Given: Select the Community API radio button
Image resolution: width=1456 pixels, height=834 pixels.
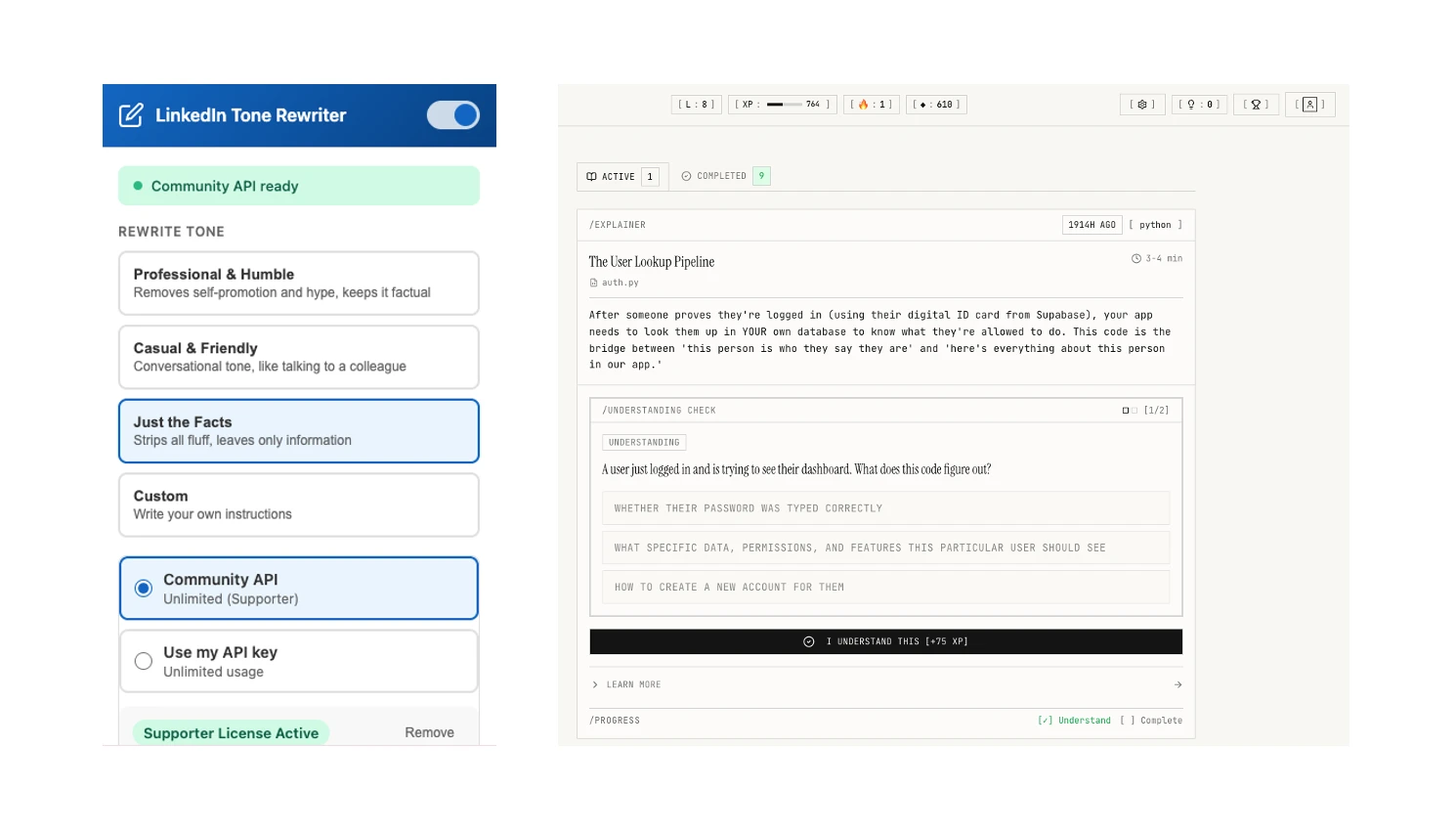Looking at the screenshot, I should pos(144,589).
